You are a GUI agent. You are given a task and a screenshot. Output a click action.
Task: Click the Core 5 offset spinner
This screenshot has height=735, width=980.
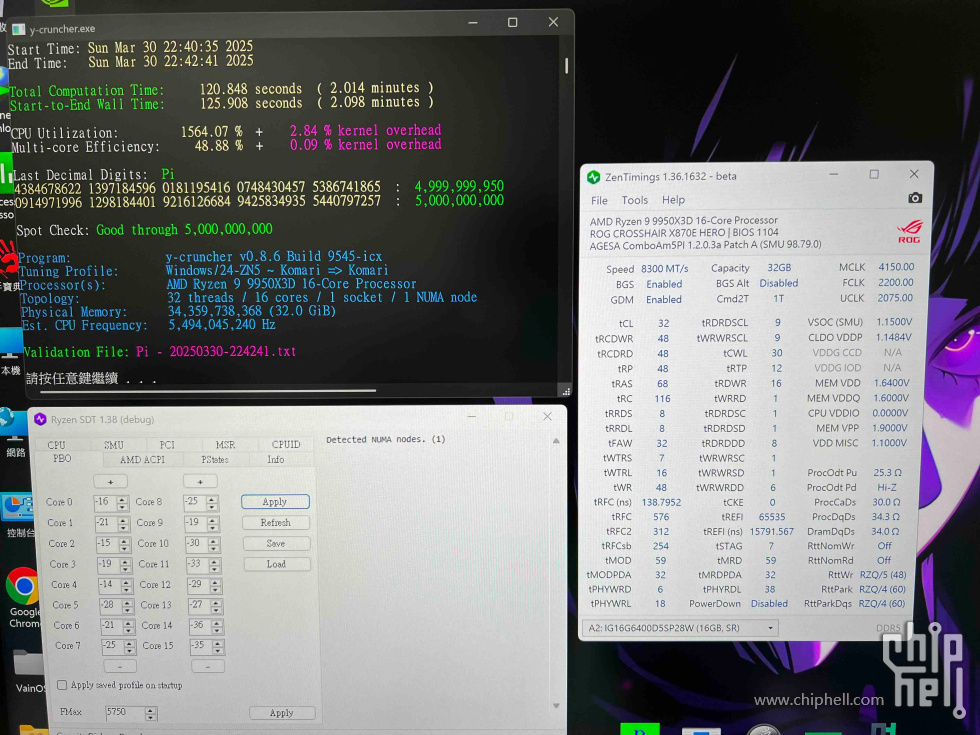[117, 606]
